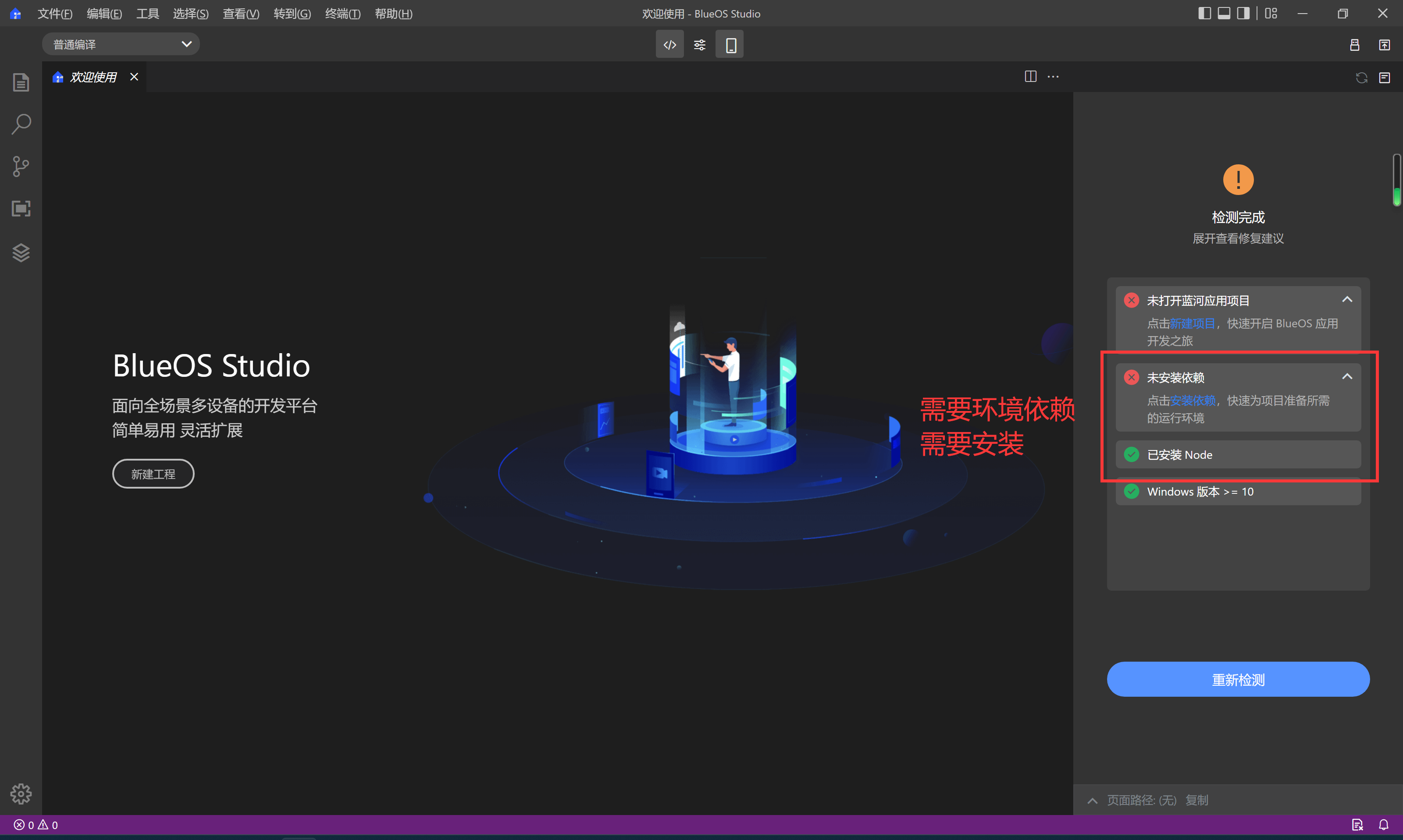1403x840 pixels.
Task: Open the Source Control panel
Action: pos(21,166)
